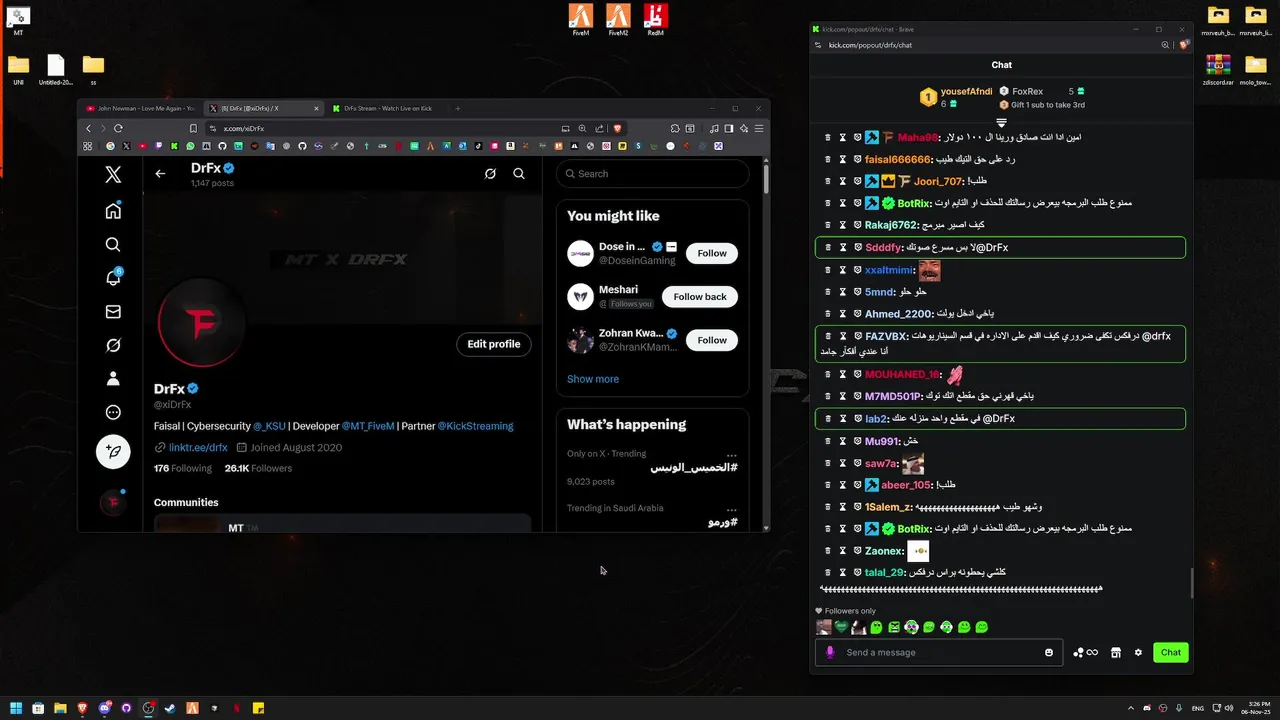Open the ENG language indicator
This screenshot has height=720, width=1280.
tap(1198, 708)
